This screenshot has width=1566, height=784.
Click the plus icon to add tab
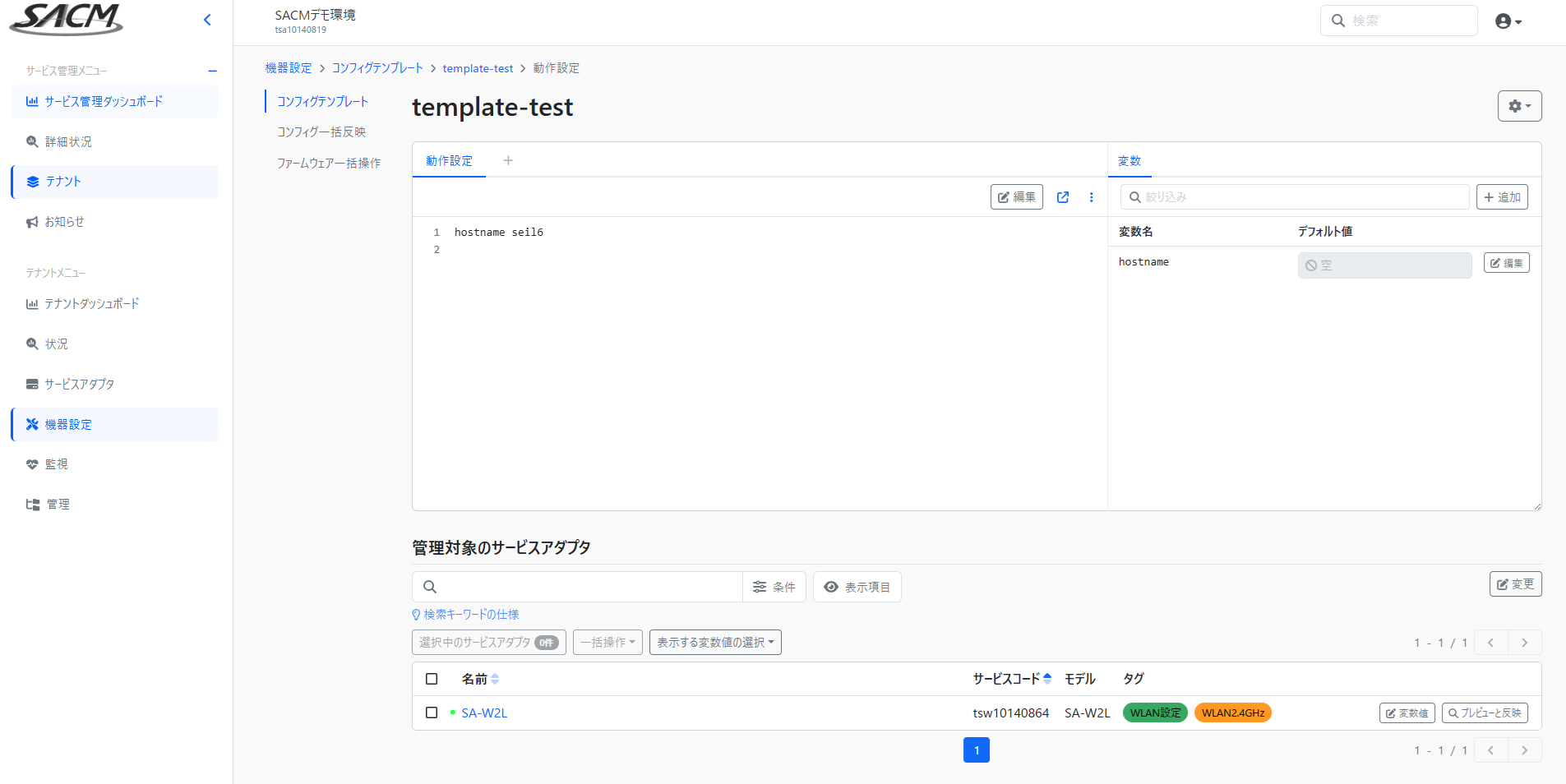pos(508,161)
